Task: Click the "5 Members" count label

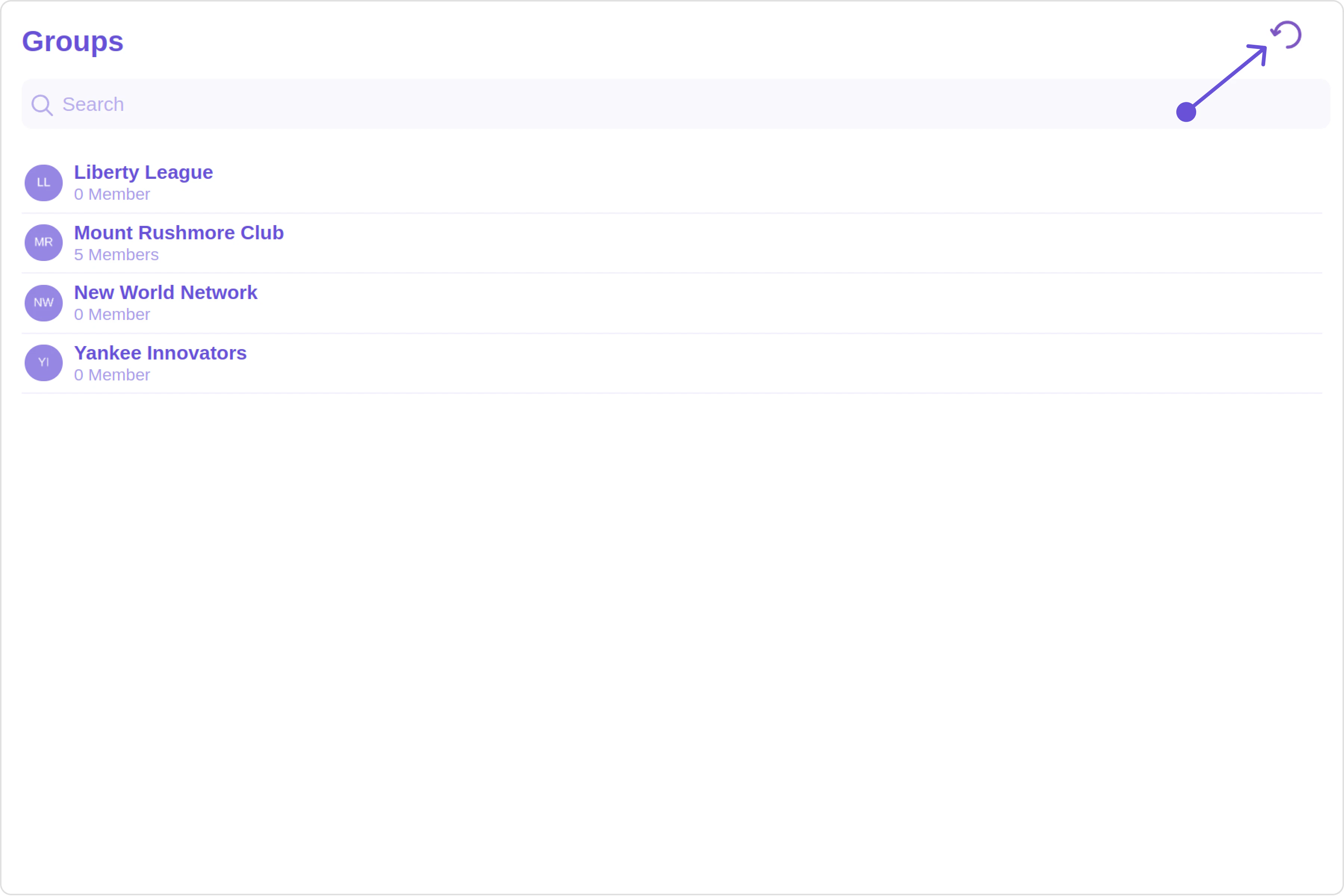Action: click(x=116, y=255)
